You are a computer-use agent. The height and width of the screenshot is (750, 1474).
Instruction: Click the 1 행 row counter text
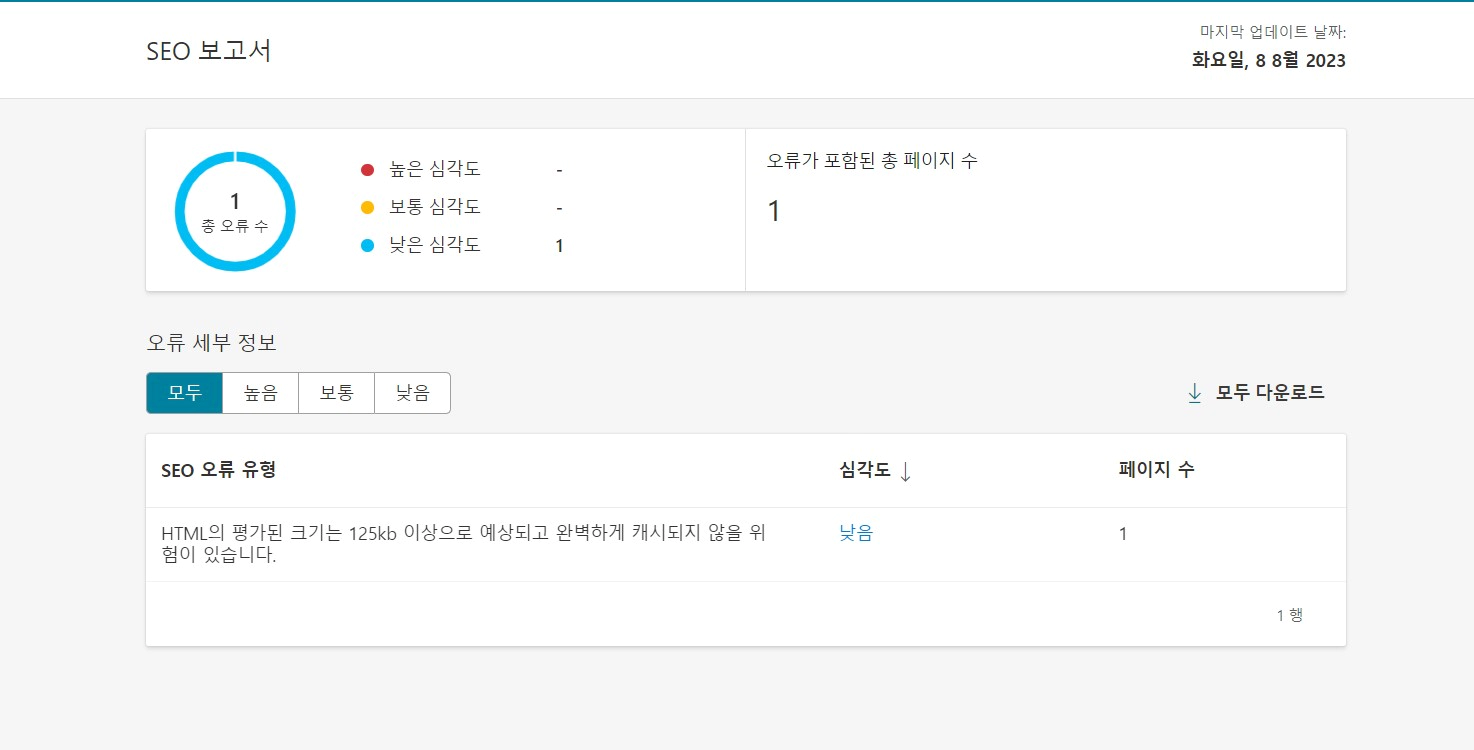(1291, 614)
